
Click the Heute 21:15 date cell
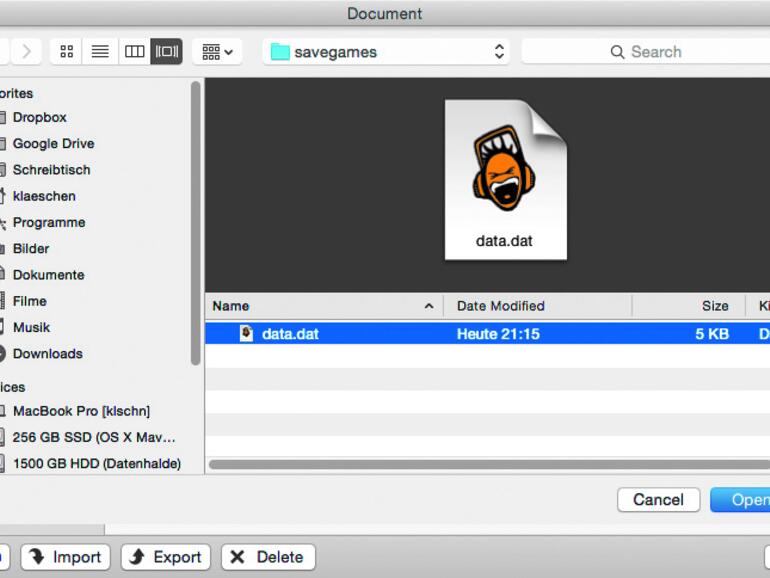(498, 334)
